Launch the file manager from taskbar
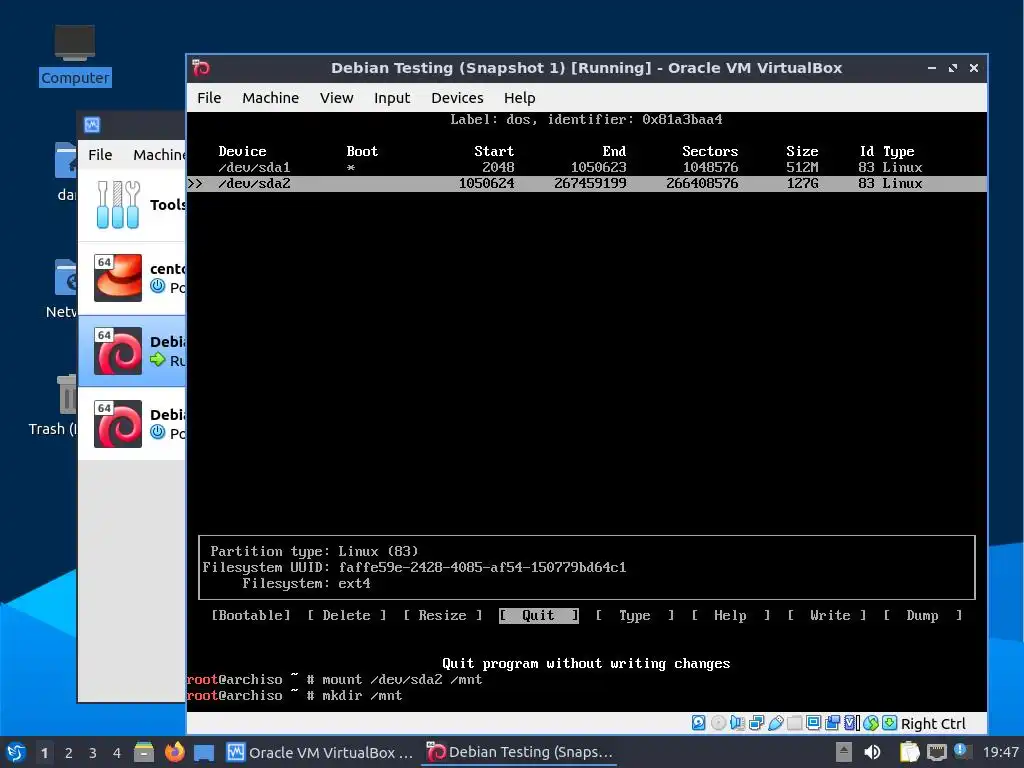The image size is (1024, 768). (144, 752)
